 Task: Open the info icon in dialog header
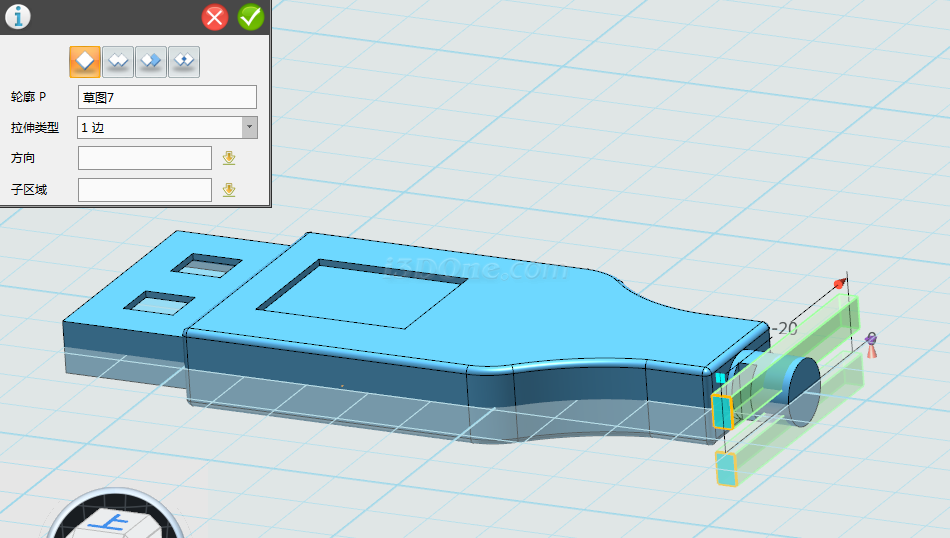coord(18,17)
